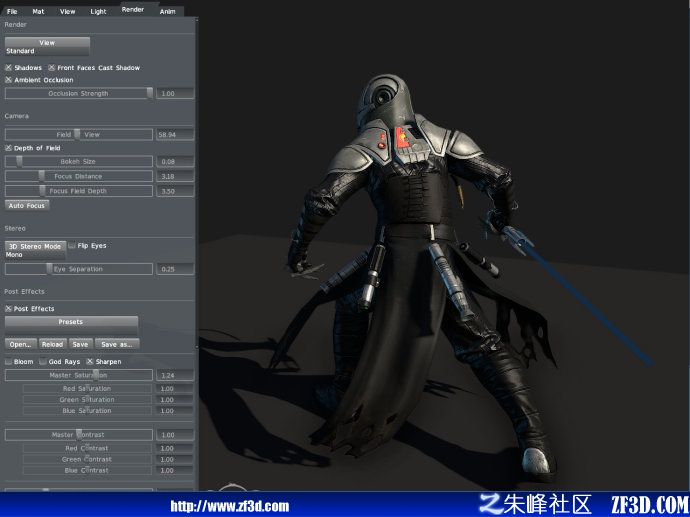This screenshot has height=517, width=690.
Task: Click the Save button
Action: tap(81, 345)
